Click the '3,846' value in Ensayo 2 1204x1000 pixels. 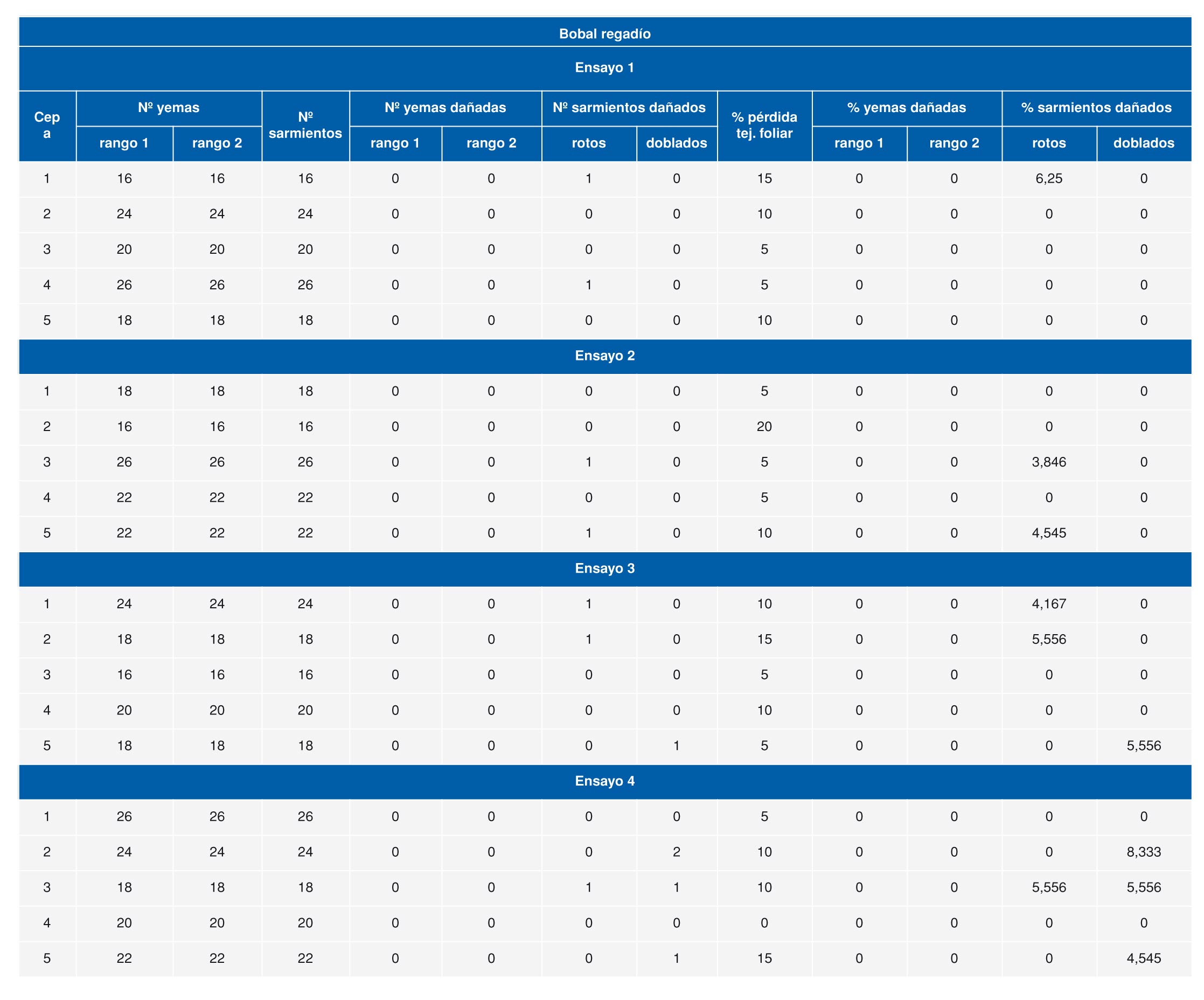tap(1049, 462)
